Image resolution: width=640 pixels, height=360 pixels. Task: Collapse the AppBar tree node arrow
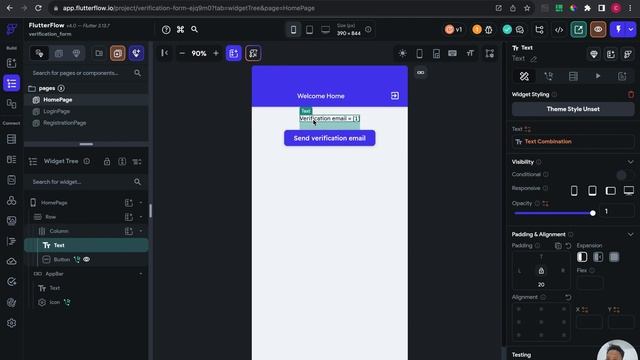tap(141, 274)
